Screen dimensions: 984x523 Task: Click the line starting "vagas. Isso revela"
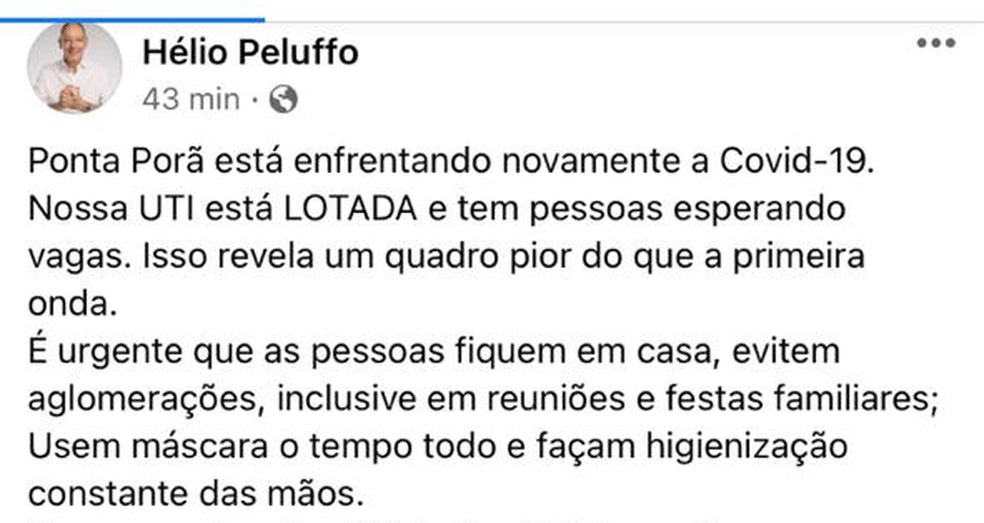447,257
